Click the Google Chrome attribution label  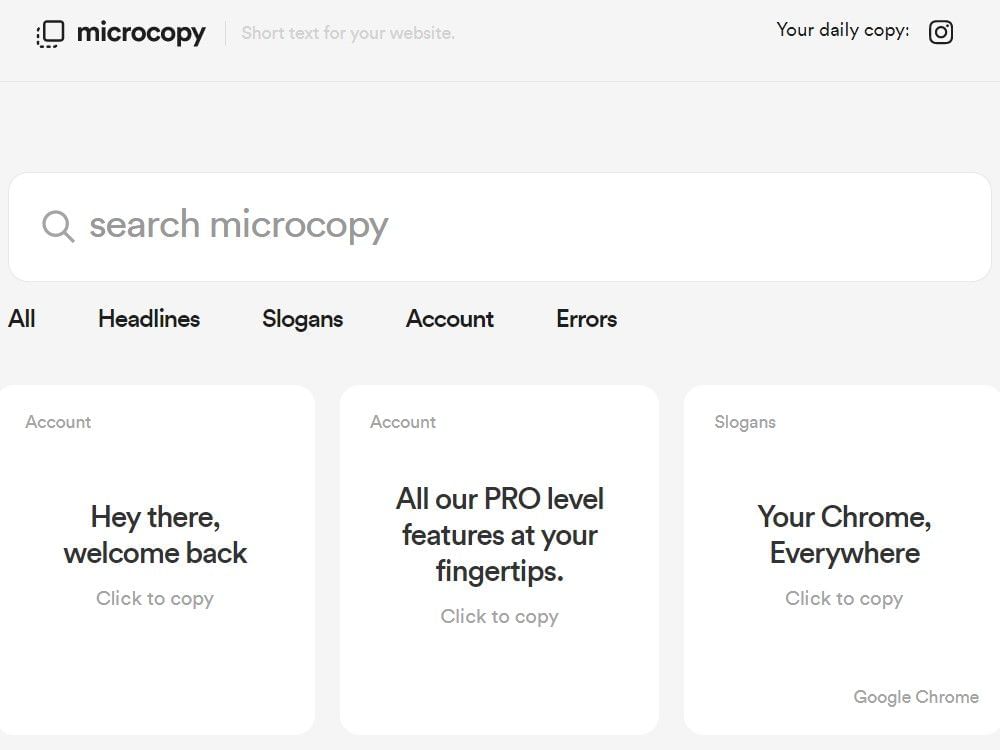(915, 697)
